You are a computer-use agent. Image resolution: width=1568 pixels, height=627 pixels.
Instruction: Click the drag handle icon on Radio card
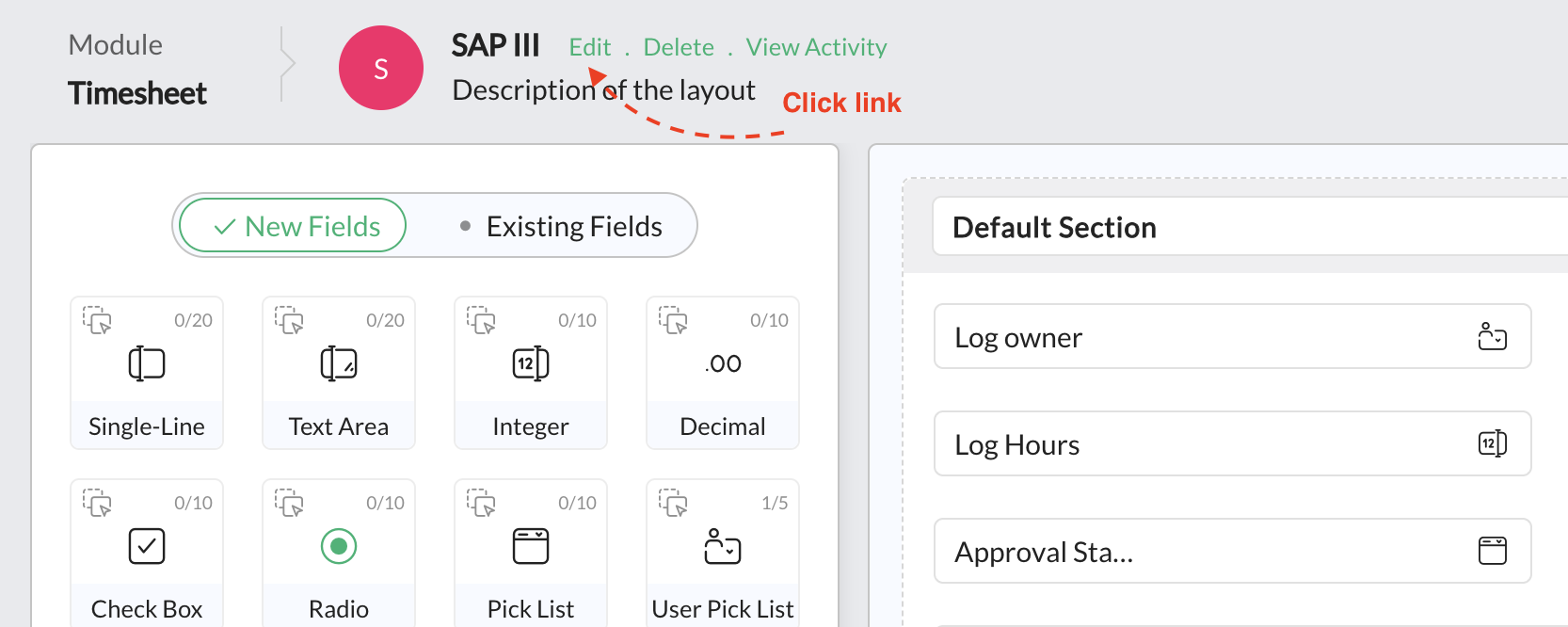289,503
